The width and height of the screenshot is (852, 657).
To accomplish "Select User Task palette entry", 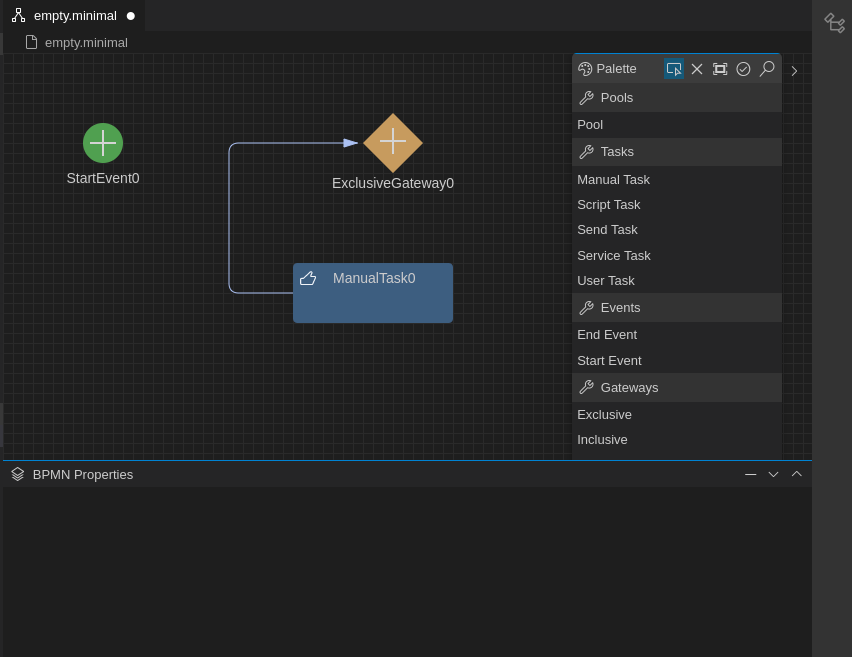I will click(677, 280).
